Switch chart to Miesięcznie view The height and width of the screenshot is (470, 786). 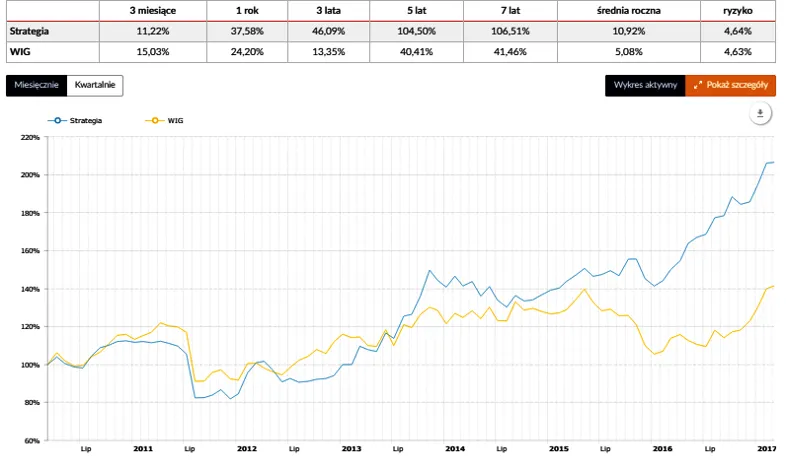tap(36, 85)
